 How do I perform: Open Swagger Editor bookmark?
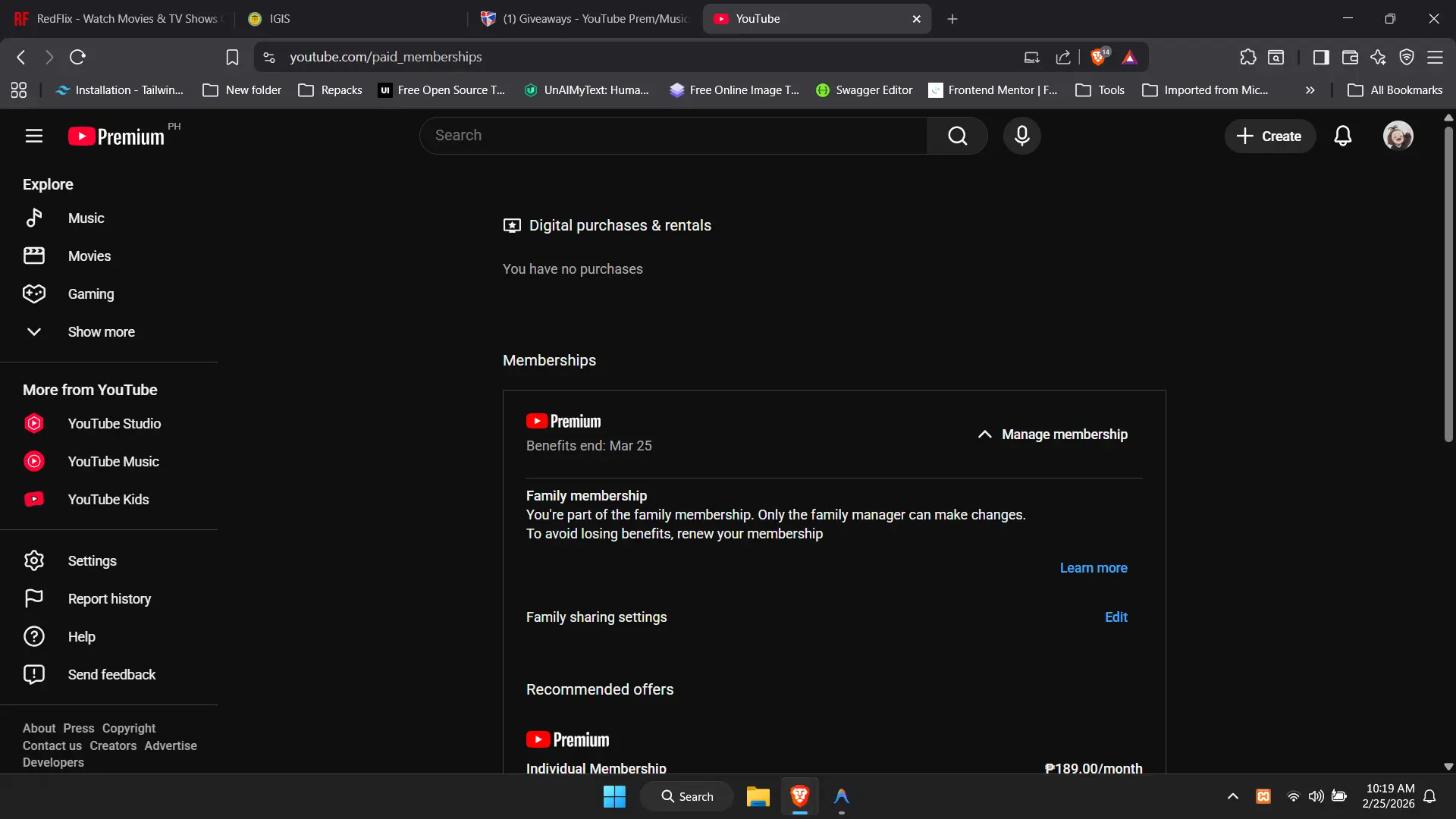point(864,90)
